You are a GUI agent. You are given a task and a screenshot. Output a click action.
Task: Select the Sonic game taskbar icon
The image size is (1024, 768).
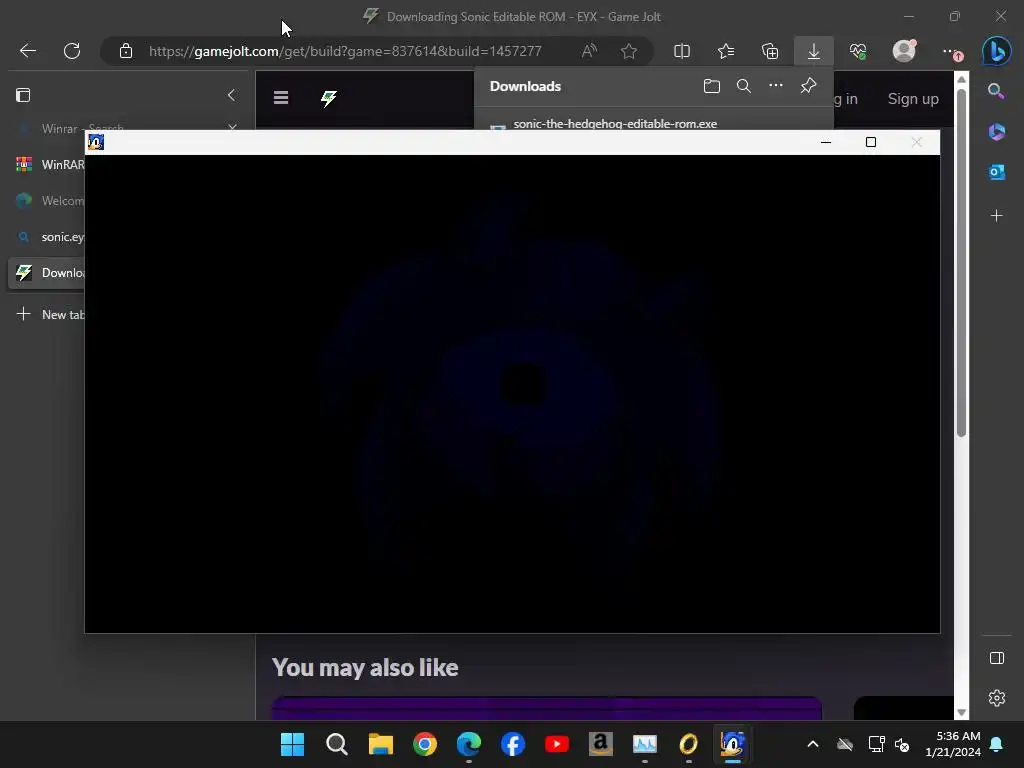point(733,744)
